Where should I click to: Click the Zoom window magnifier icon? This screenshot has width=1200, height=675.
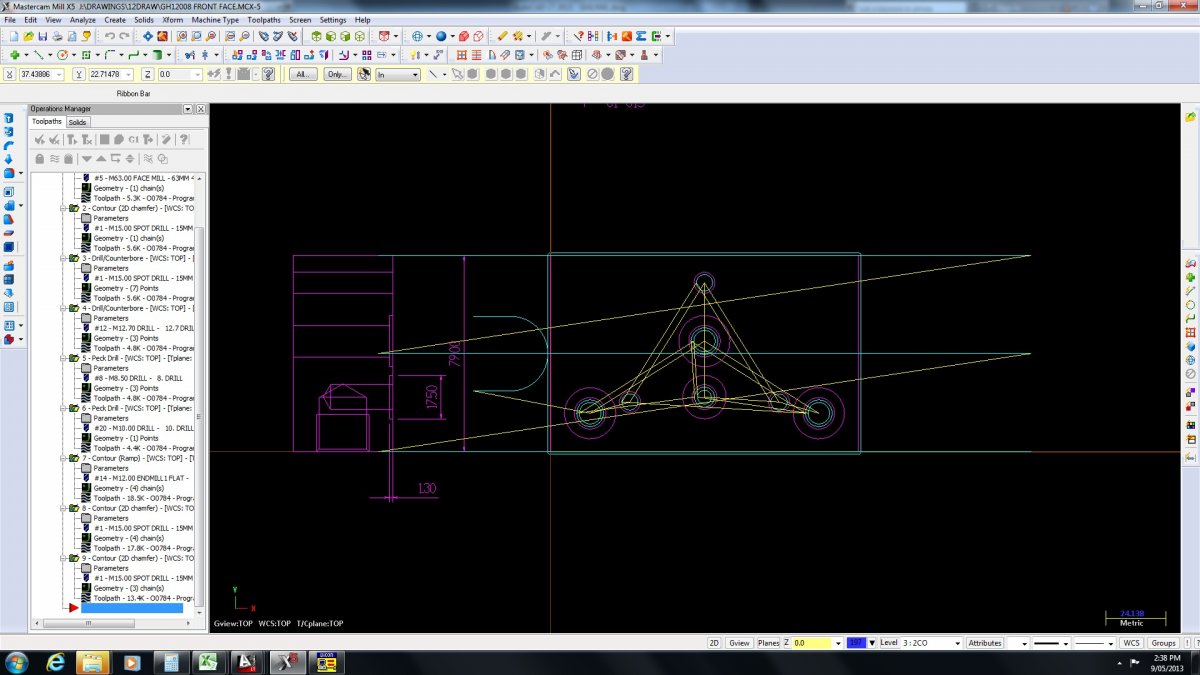184,36
